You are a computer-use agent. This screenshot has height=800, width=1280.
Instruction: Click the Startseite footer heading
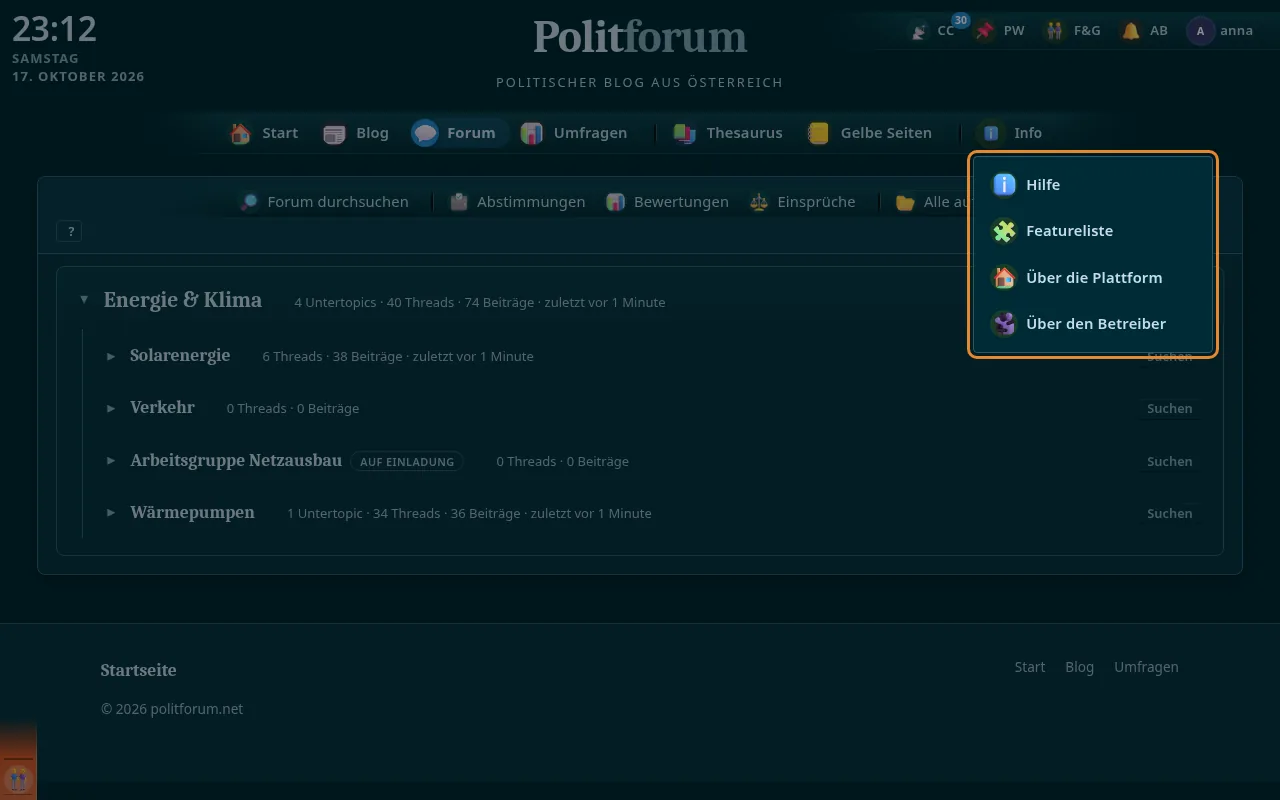[138, 670]
